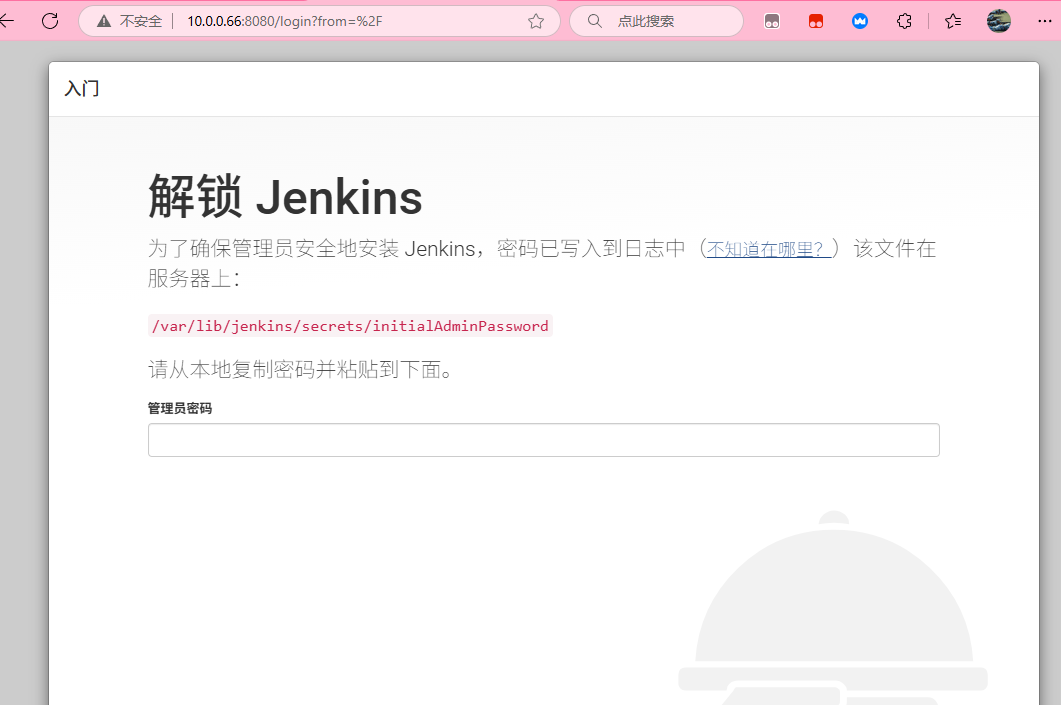Click the 请从本地复制密码并粘贴到下面 instruction text

point(300,369)
